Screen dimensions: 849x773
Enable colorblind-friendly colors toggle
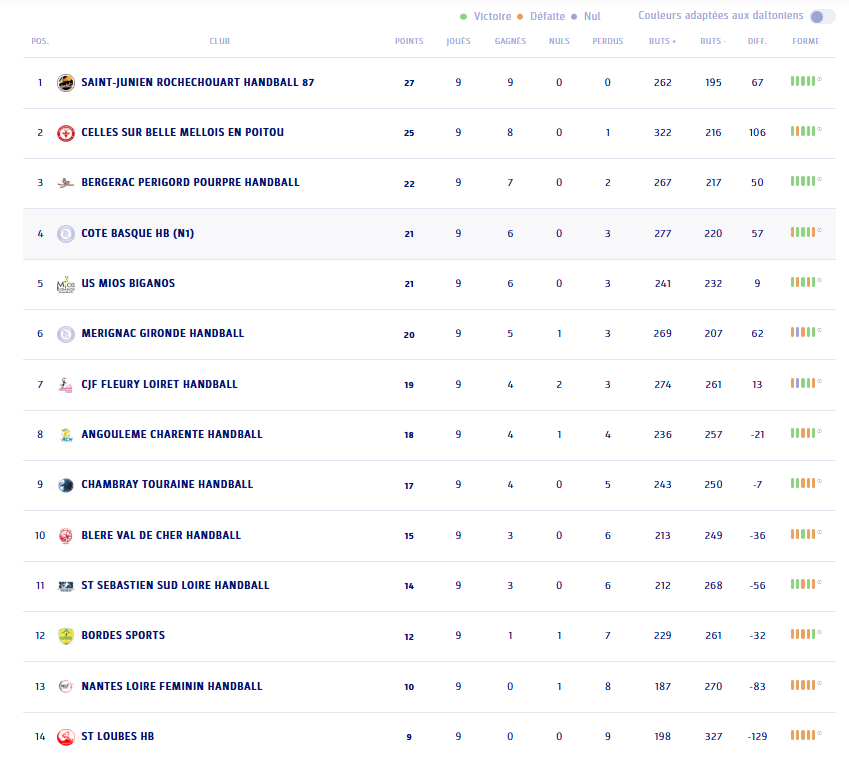coord(822,17)
